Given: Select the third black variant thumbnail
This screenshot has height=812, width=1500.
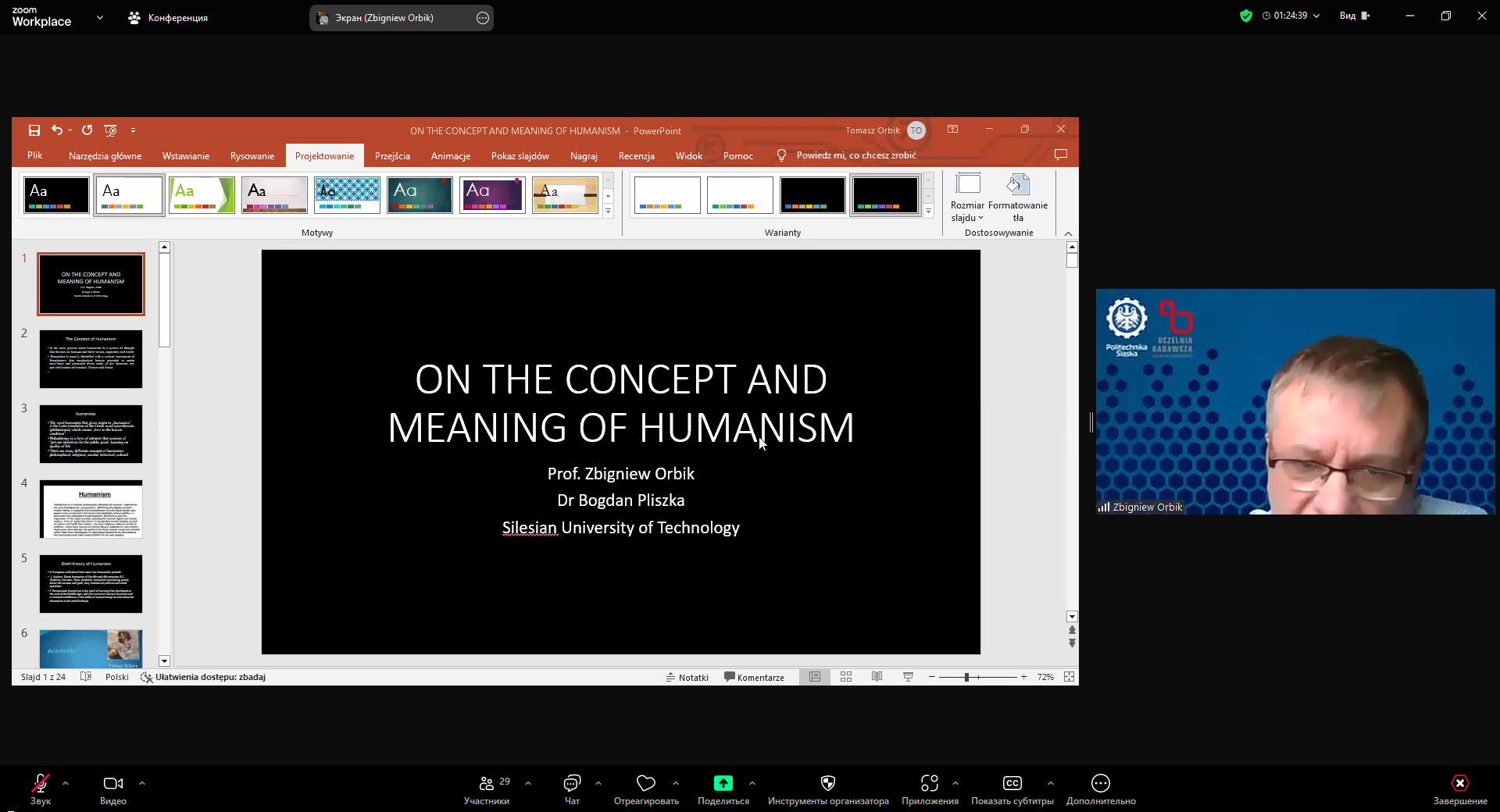Looking at the screenshot, I should pyautogui.click(x=812, y=195).
